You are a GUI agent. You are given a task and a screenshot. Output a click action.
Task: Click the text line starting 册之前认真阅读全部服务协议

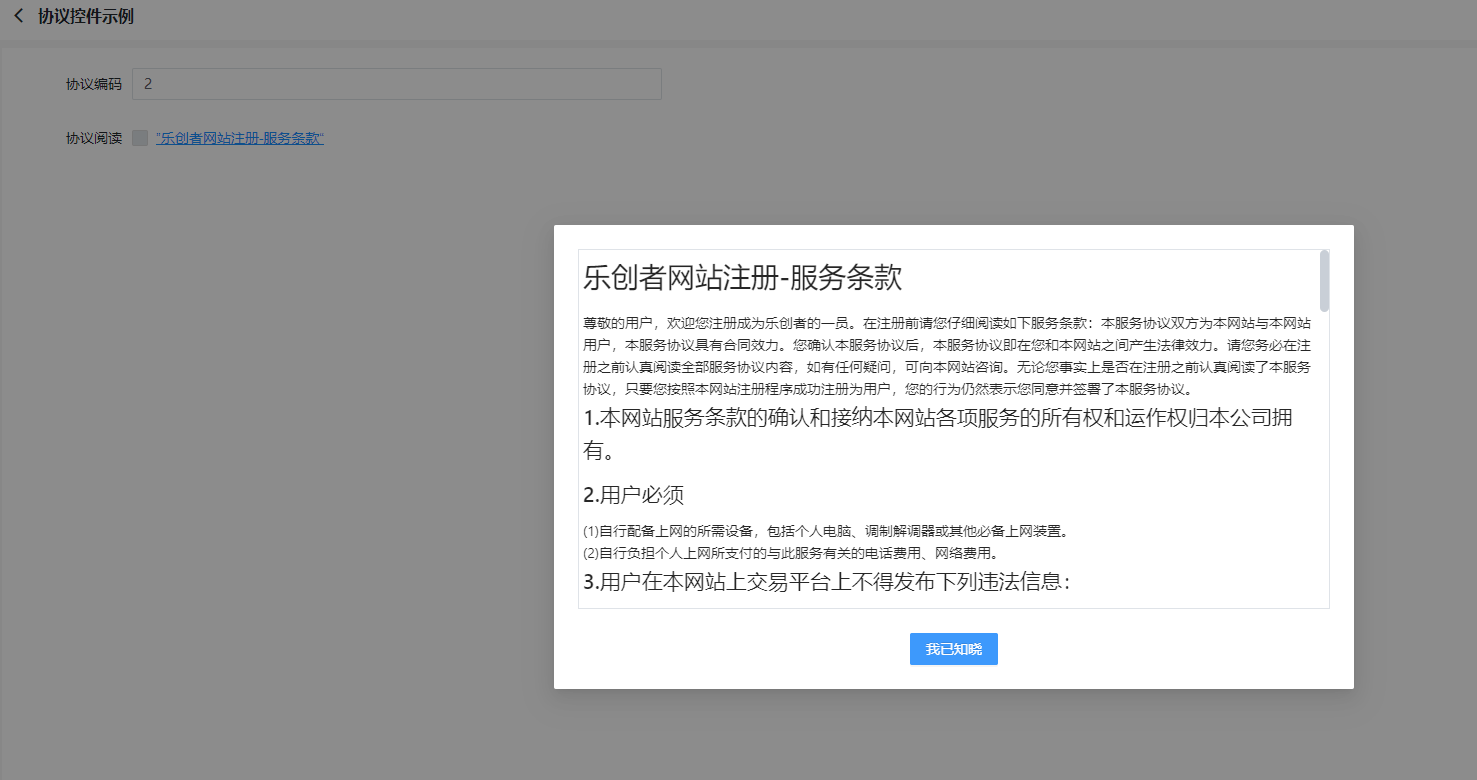click(x=946, y=367)
